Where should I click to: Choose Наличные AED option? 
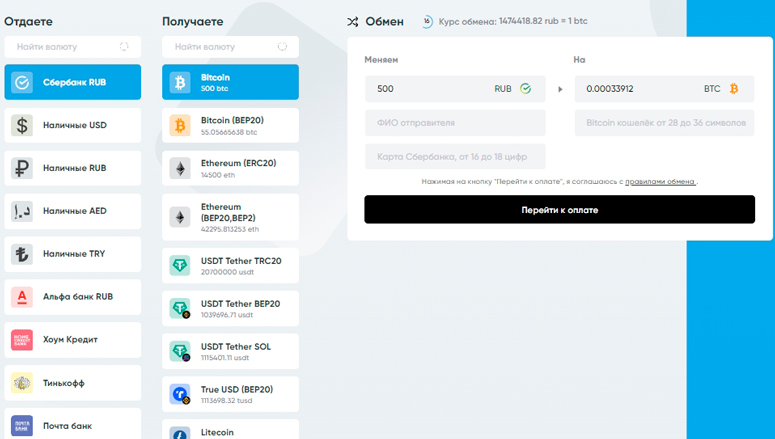click(73, 211)
